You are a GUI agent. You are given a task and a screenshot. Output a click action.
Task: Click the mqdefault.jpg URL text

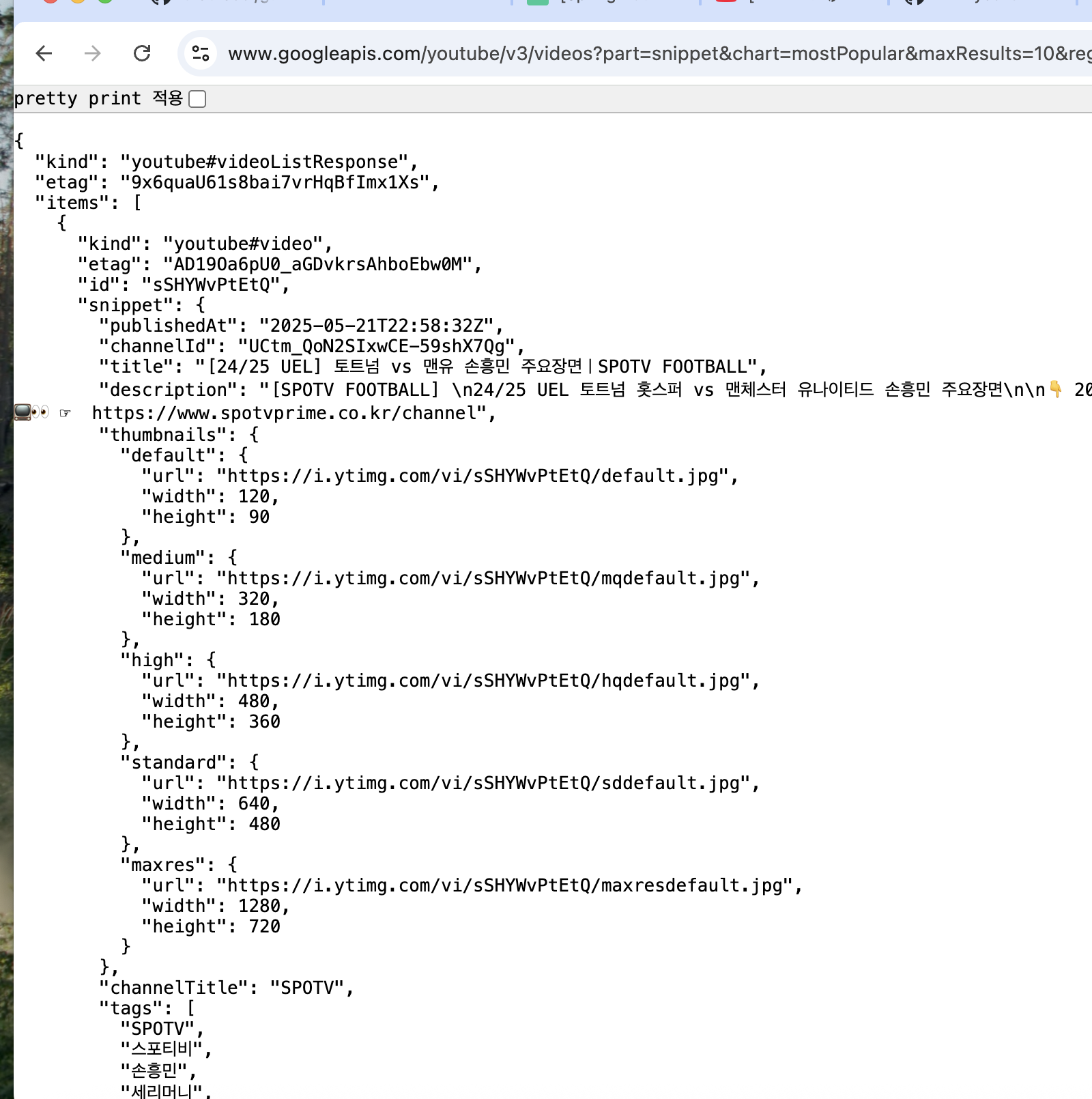pos(483,578)
